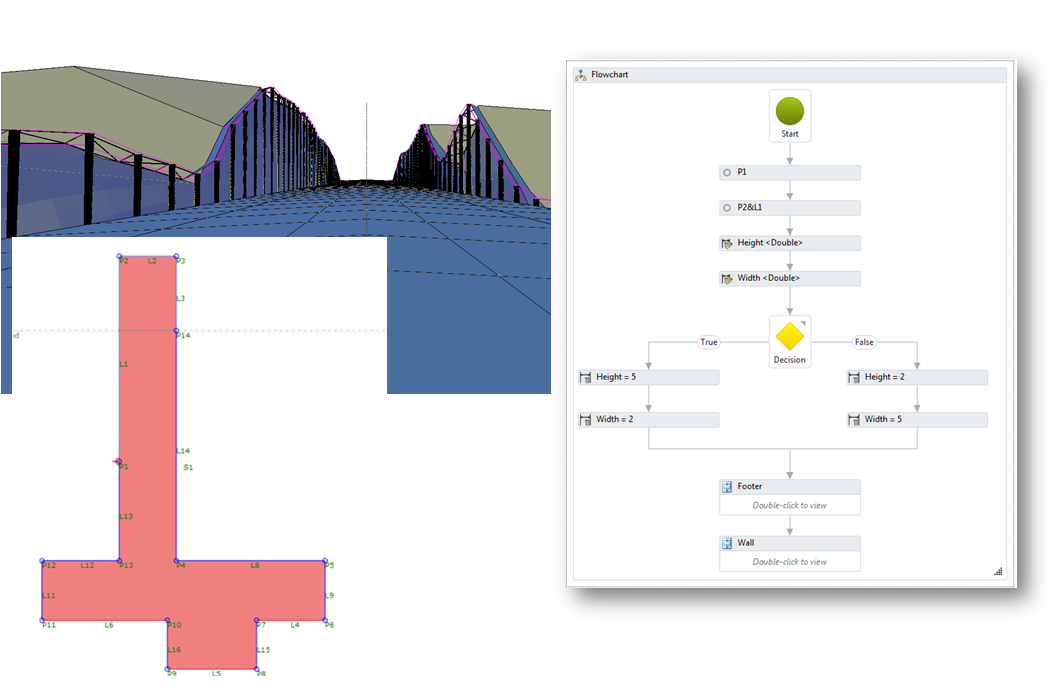Select point P5 on the shape
The image size is (1047, 691).
tap(325, 561)
